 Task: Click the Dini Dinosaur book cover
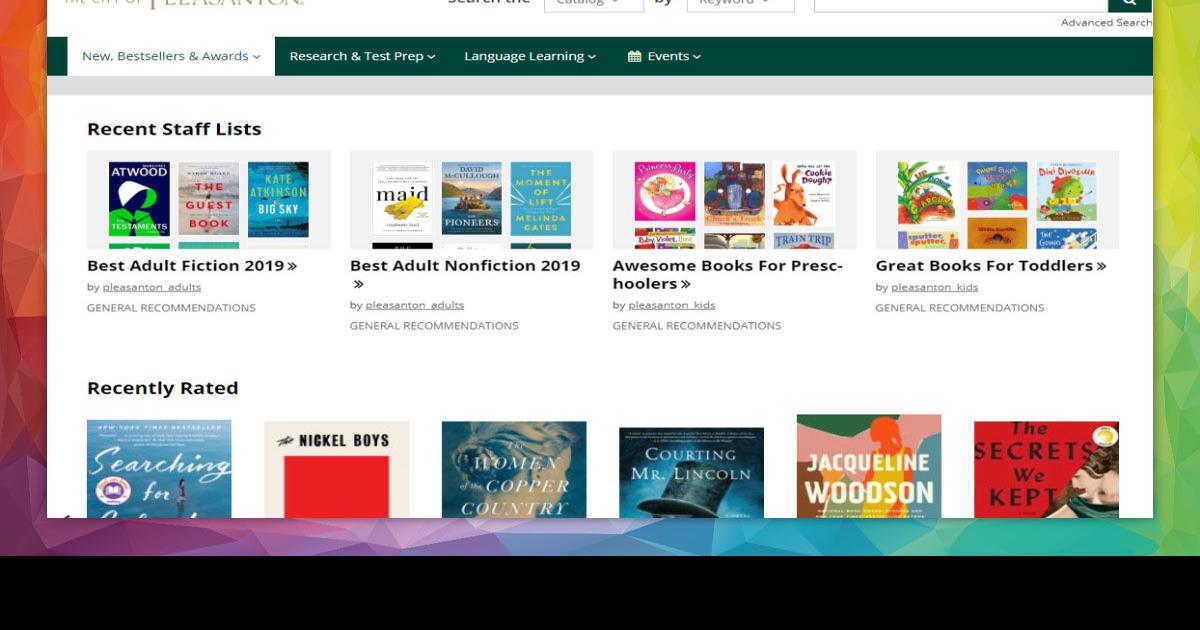[x=1067, y=191]
